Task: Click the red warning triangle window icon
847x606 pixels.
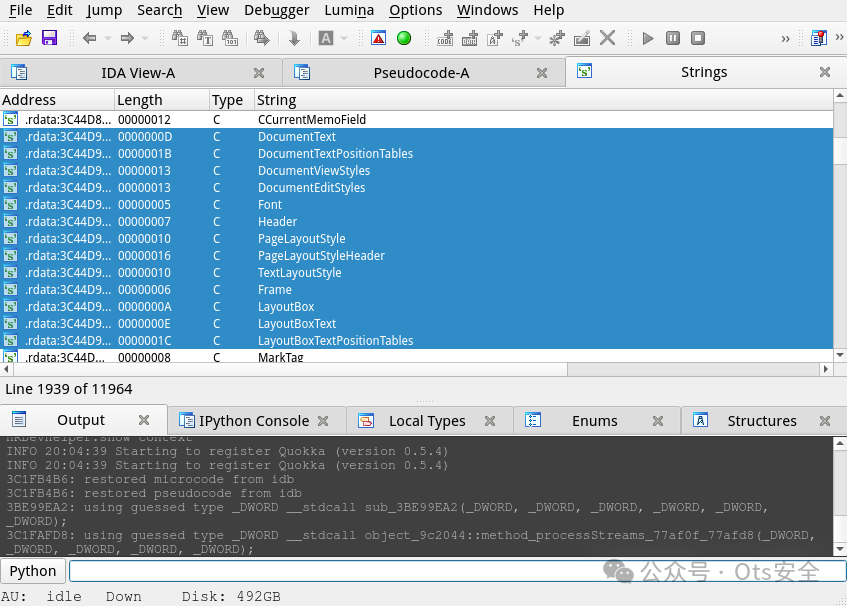Action: click(379, 38)
